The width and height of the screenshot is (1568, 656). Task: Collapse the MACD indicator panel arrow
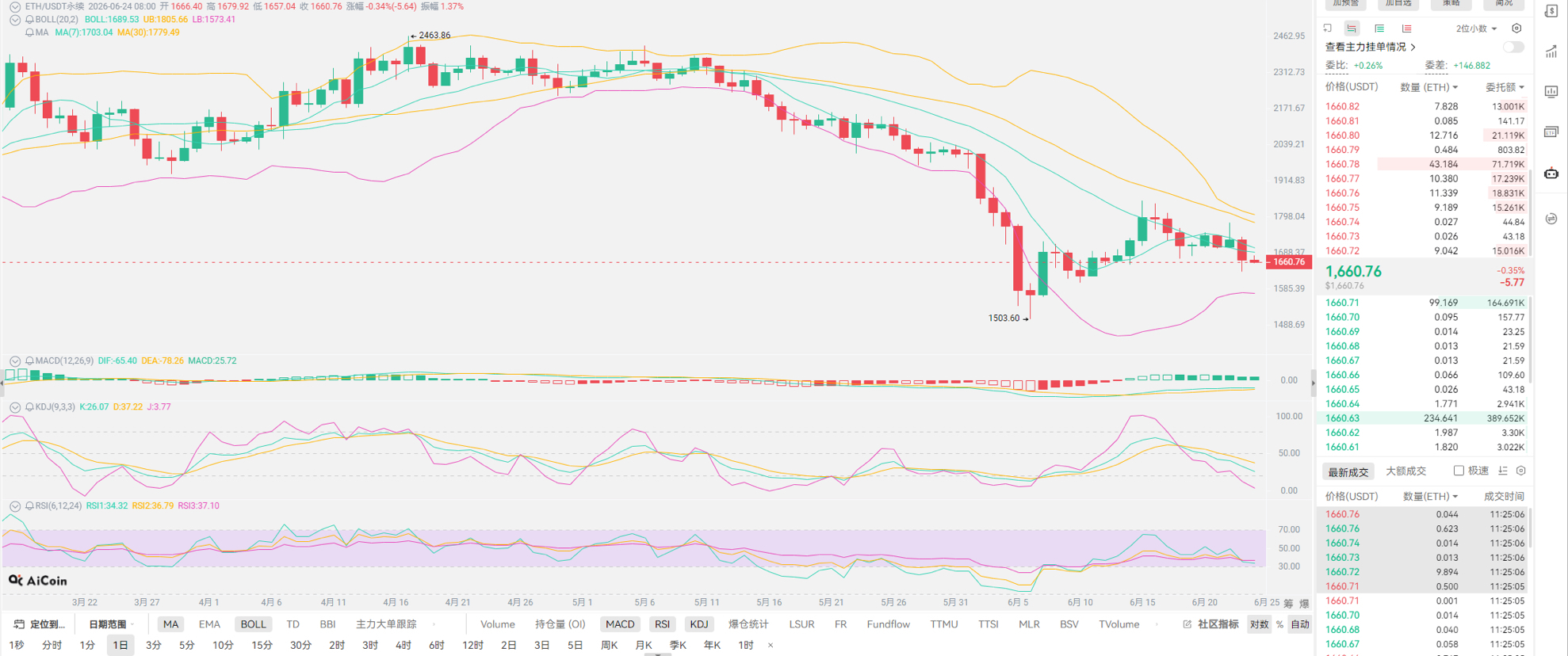[15, 361]
